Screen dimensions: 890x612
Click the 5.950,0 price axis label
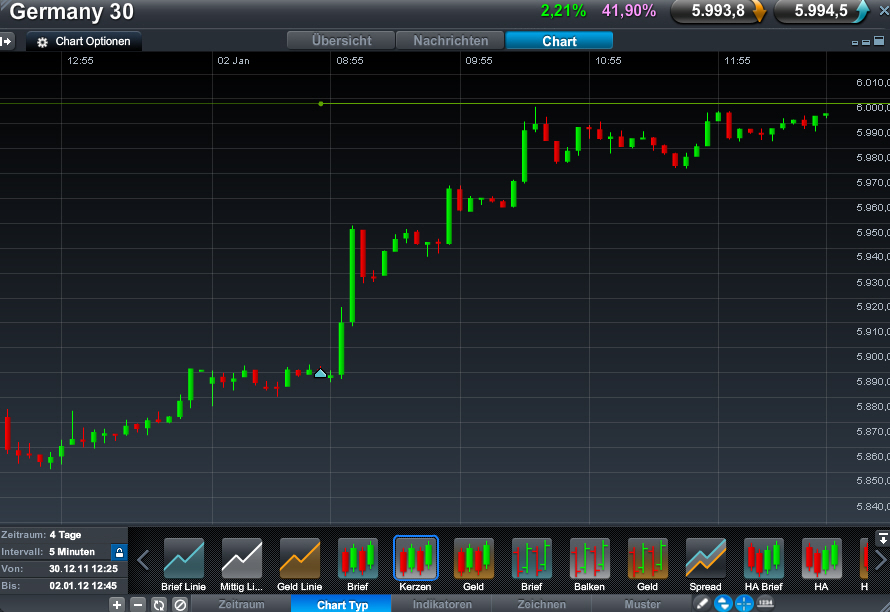pyautogui.click(x=872, y=232)
